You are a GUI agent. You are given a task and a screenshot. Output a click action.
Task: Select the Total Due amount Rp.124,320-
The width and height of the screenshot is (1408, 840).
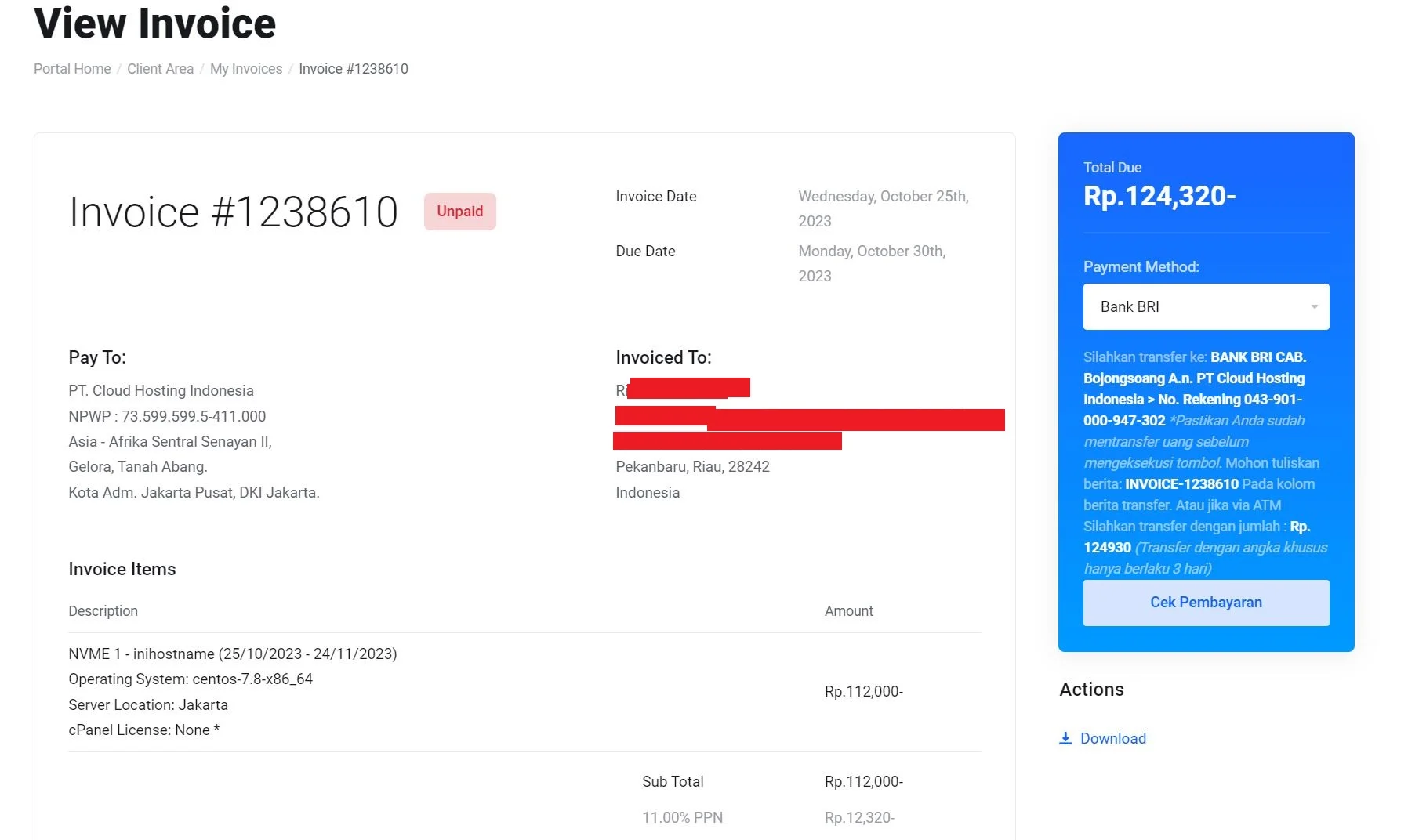coord(1159,196)
